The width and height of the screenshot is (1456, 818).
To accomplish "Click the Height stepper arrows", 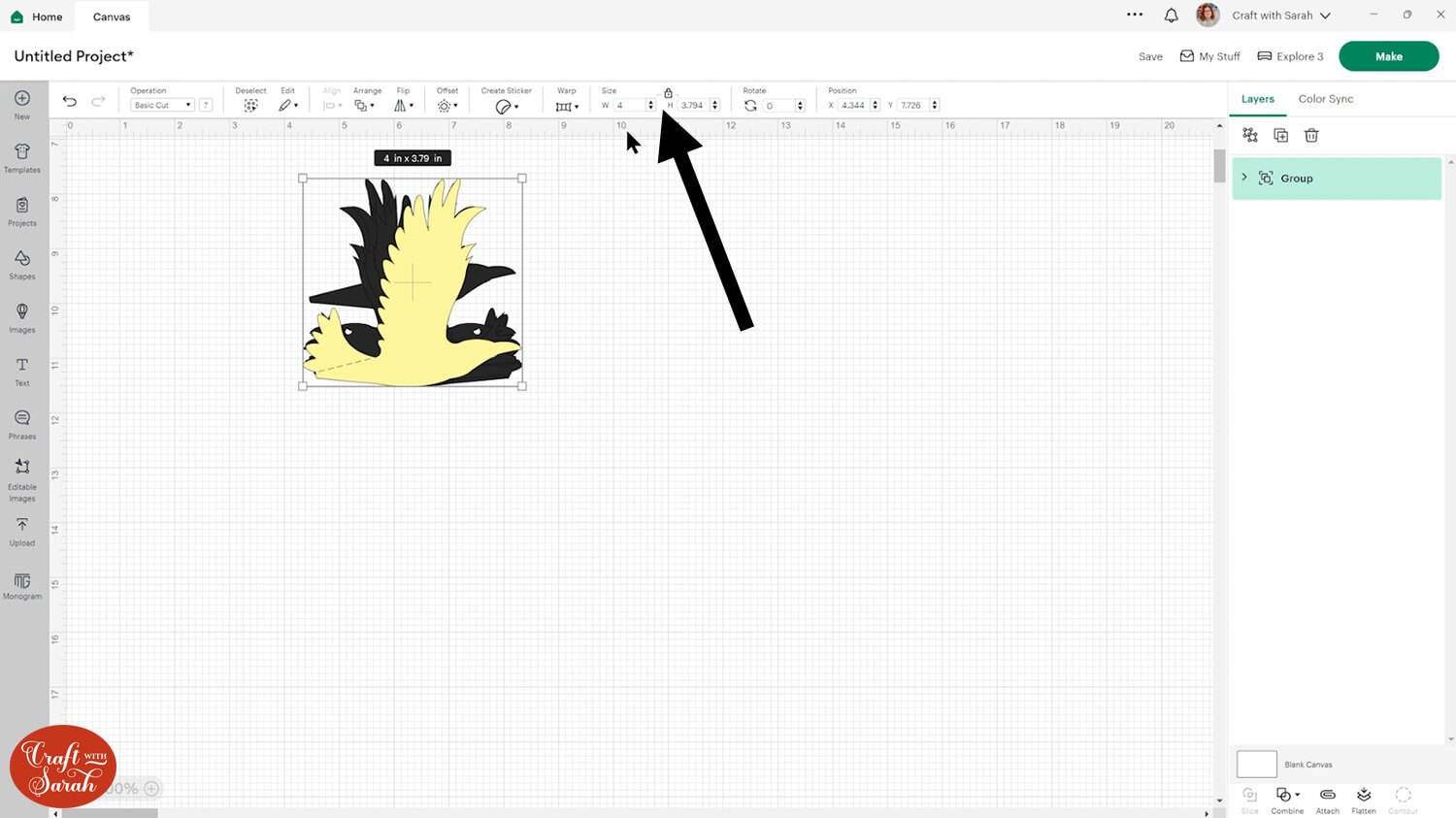I will (715, 105).
